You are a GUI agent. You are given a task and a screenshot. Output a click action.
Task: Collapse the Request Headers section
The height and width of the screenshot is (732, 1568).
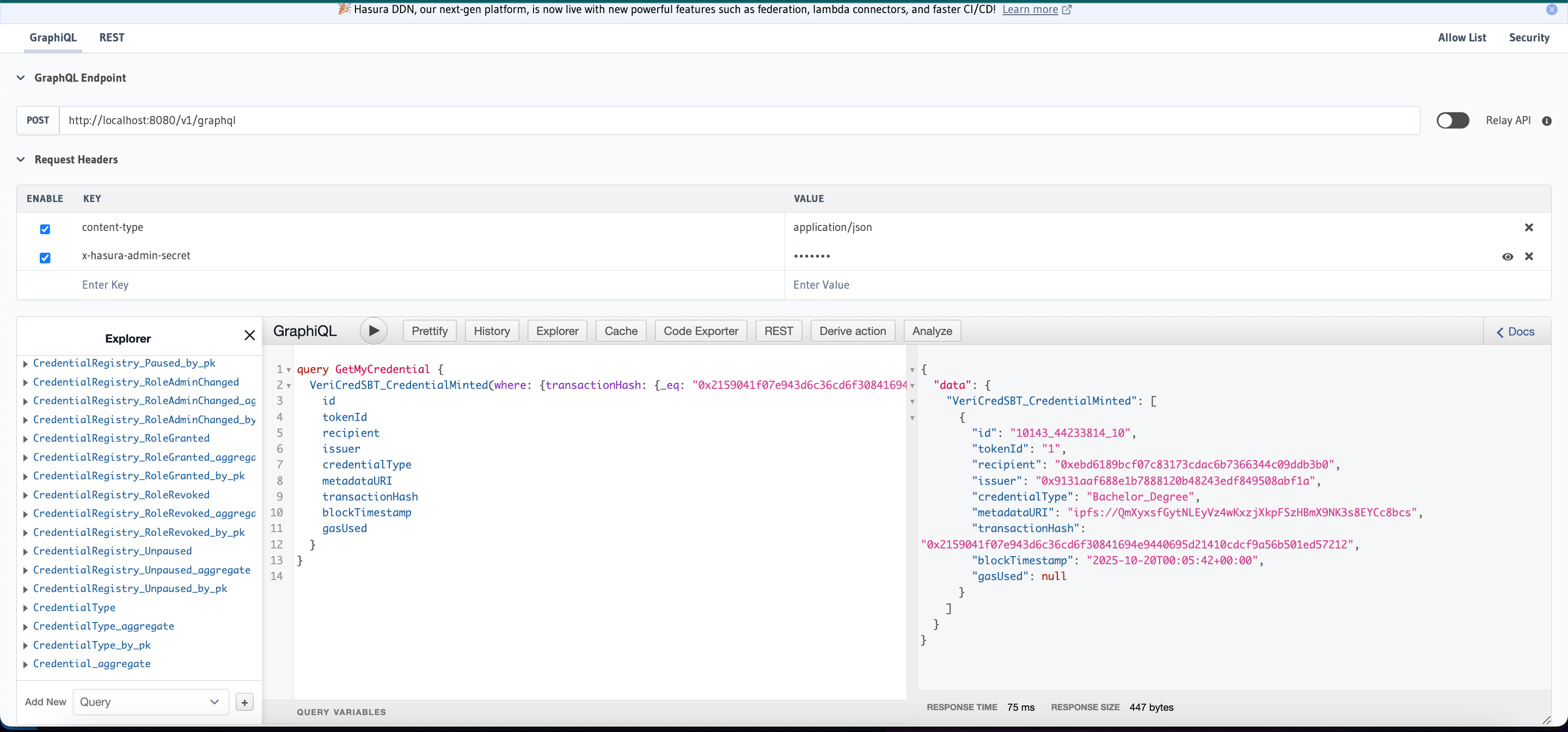tap(21, 160)
